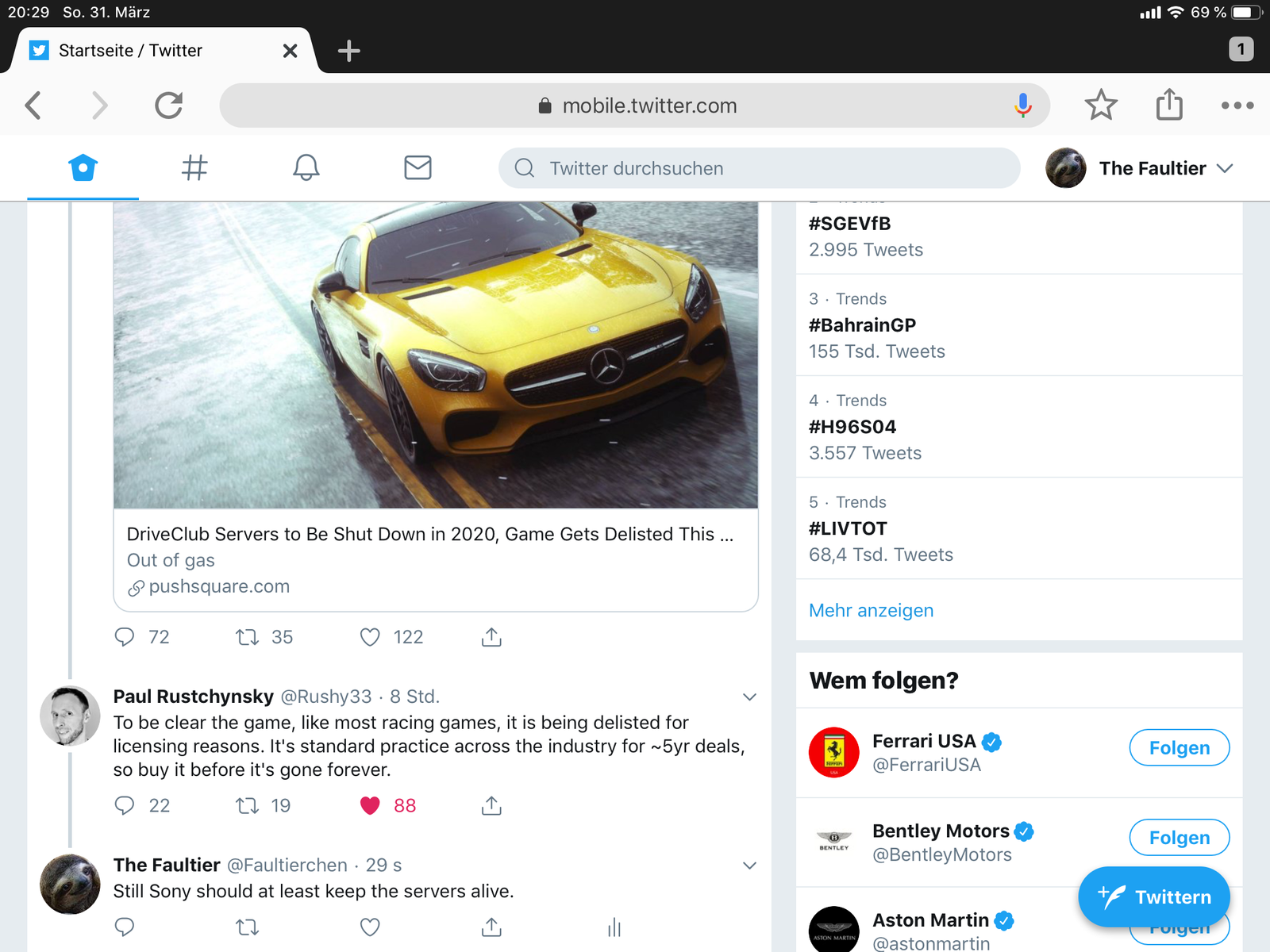Share the DriveClub tweet

pyautogui.click(x=491, y=637)
